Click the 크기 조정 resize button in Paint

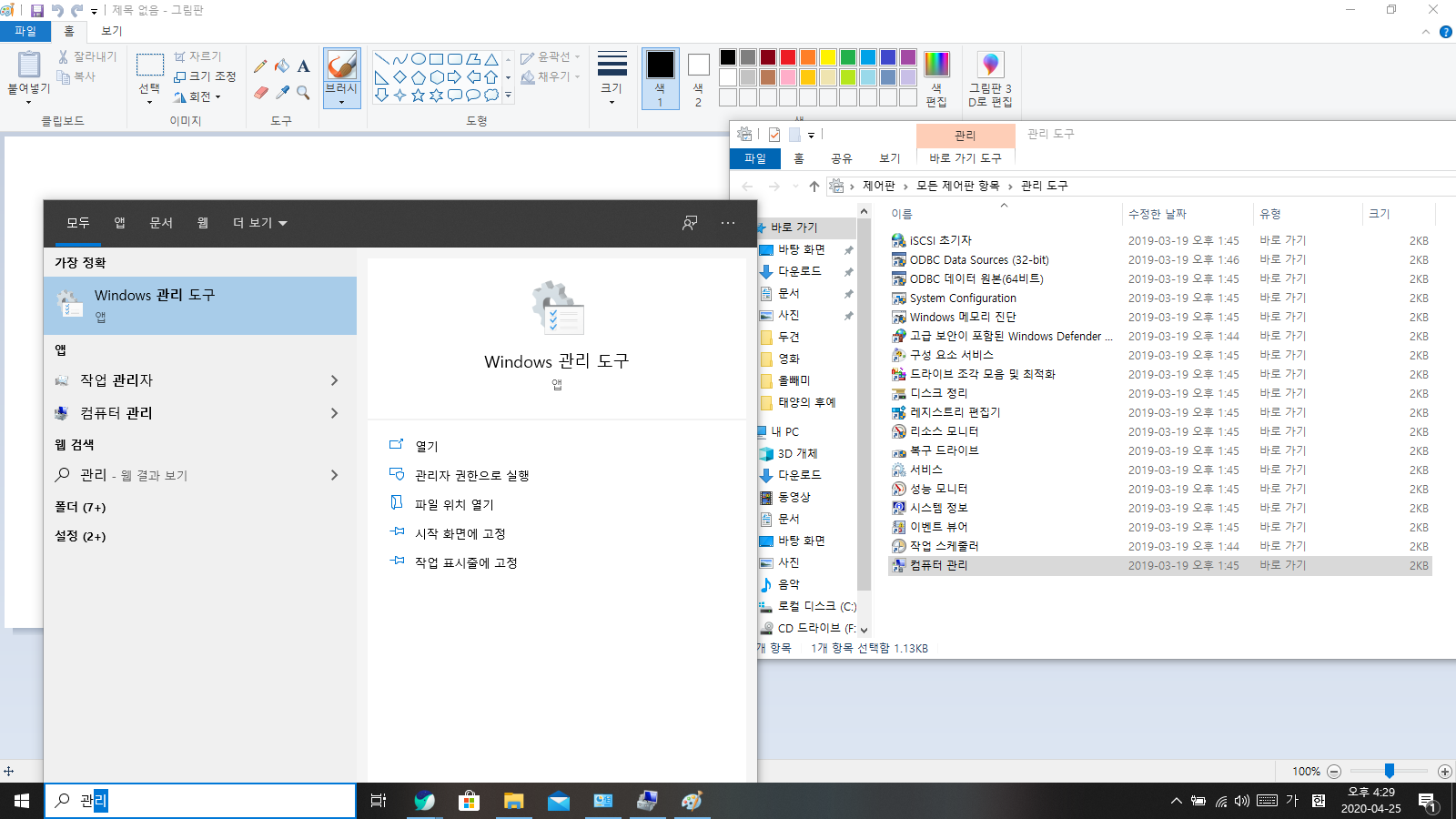coord(206,76)
